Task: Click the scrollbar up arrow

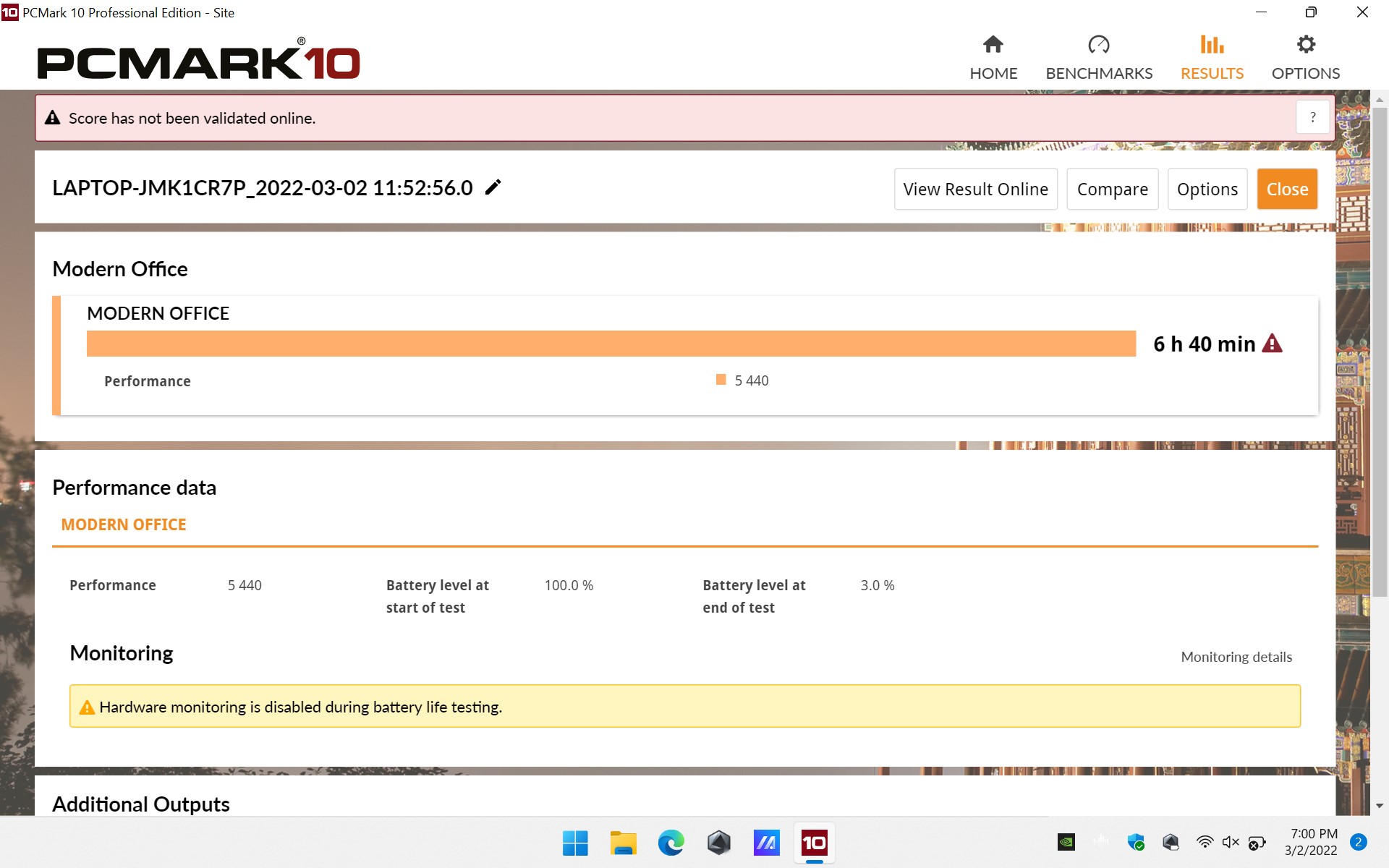Action: click(x=1380, y=100)
